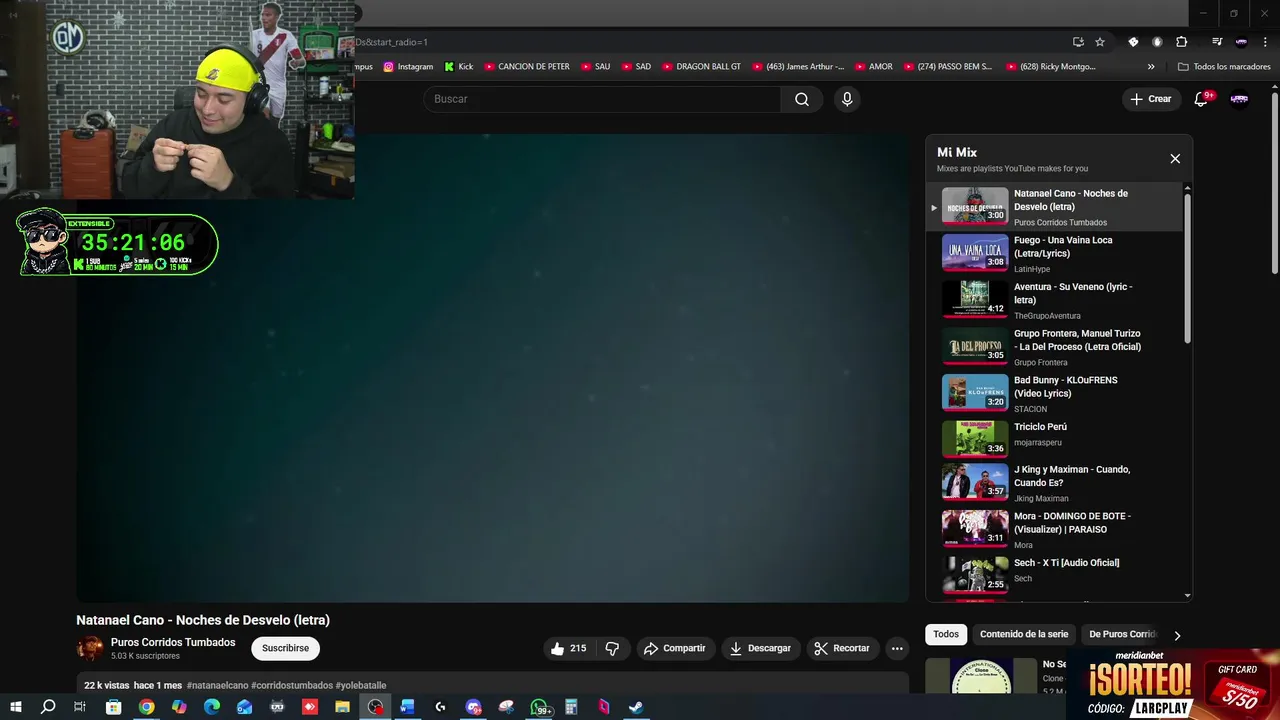Open the media control icon in Chrome toolbar
This screenshot has height=720, width=1280.
tap(1217, 42)
